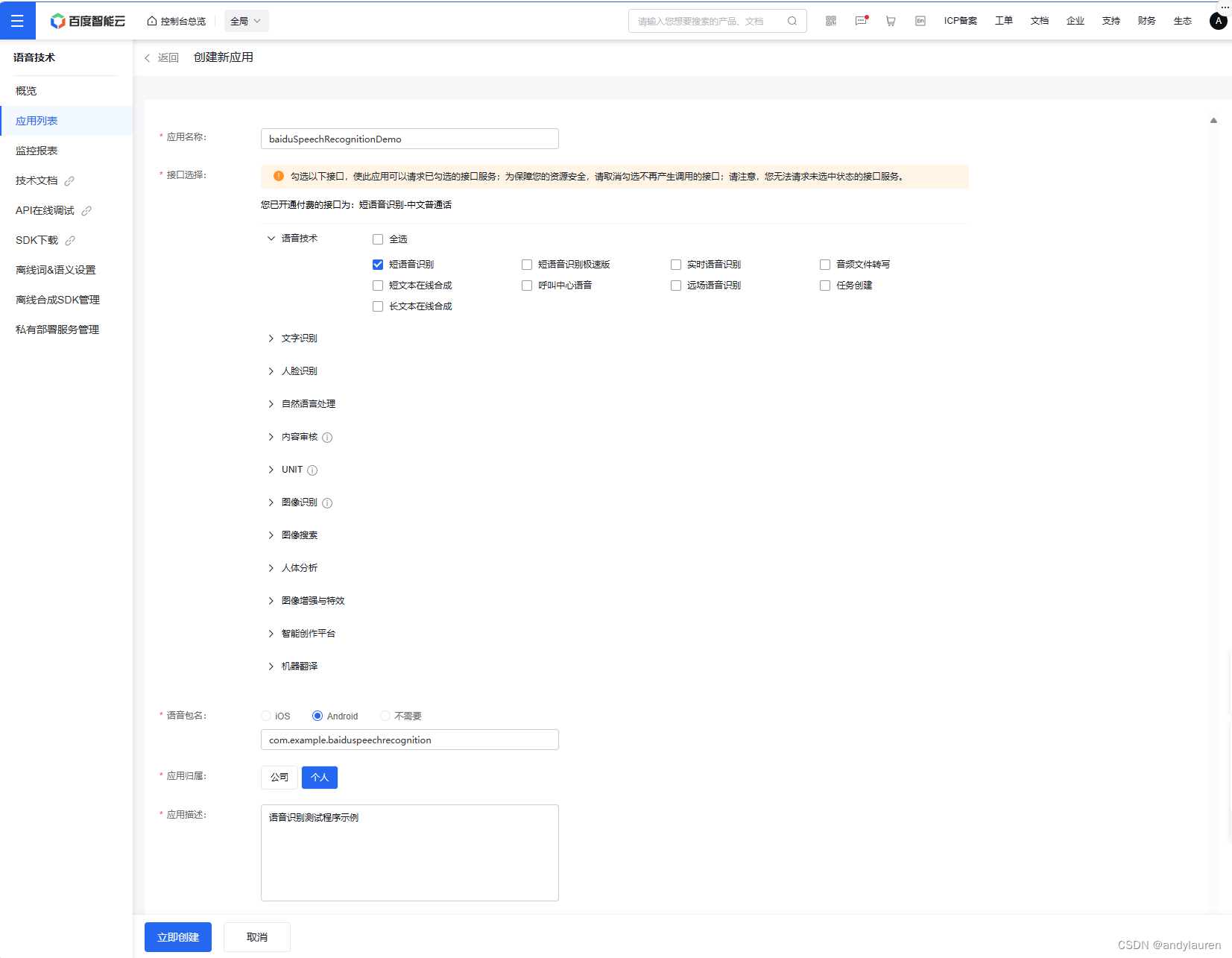Expand the 机器翻译 section
Image resolution: width=1232 pixels, height=958 pixels.
271,666
